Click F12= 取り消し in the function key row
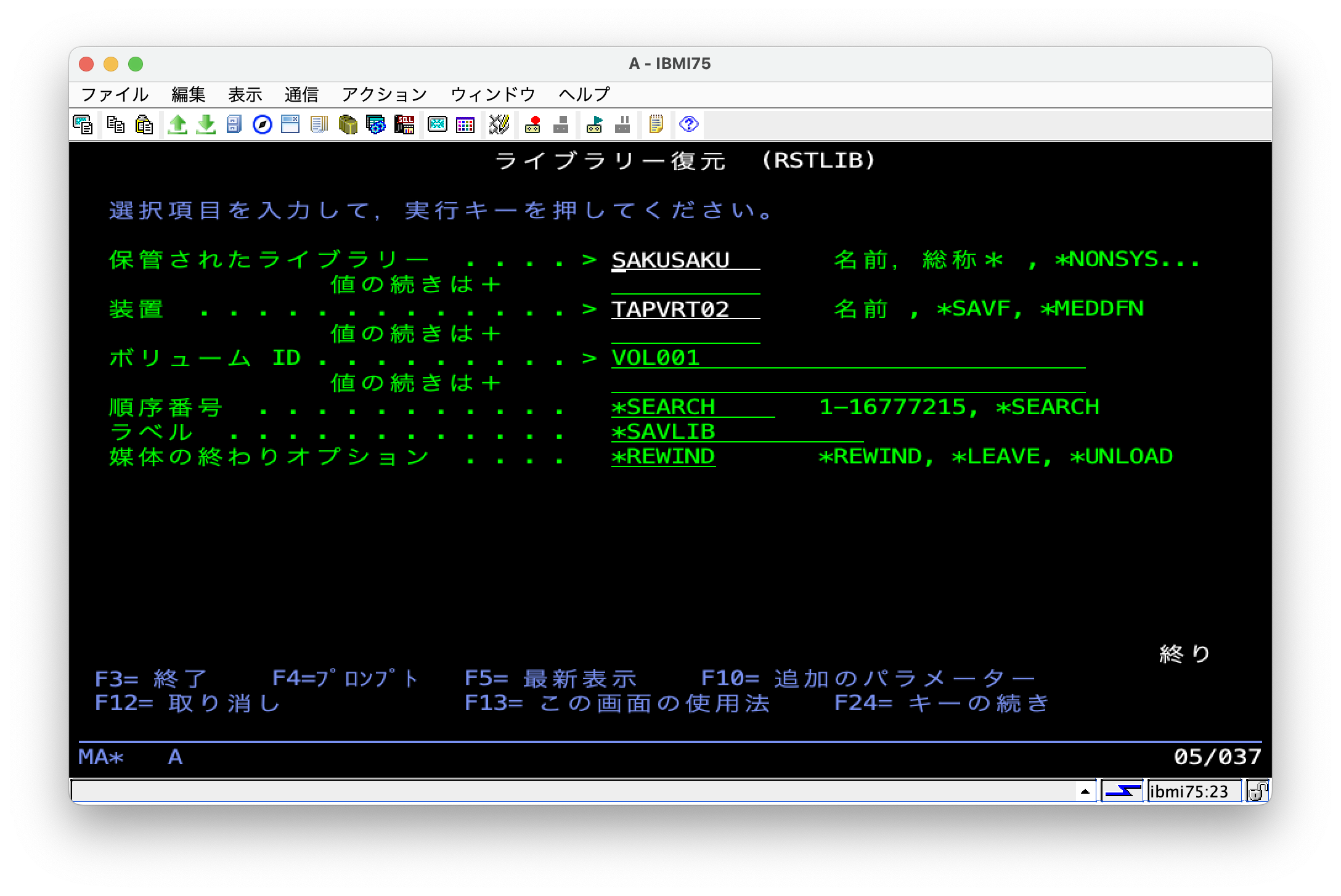This screenshot has width=1341, height=896. 186,703
